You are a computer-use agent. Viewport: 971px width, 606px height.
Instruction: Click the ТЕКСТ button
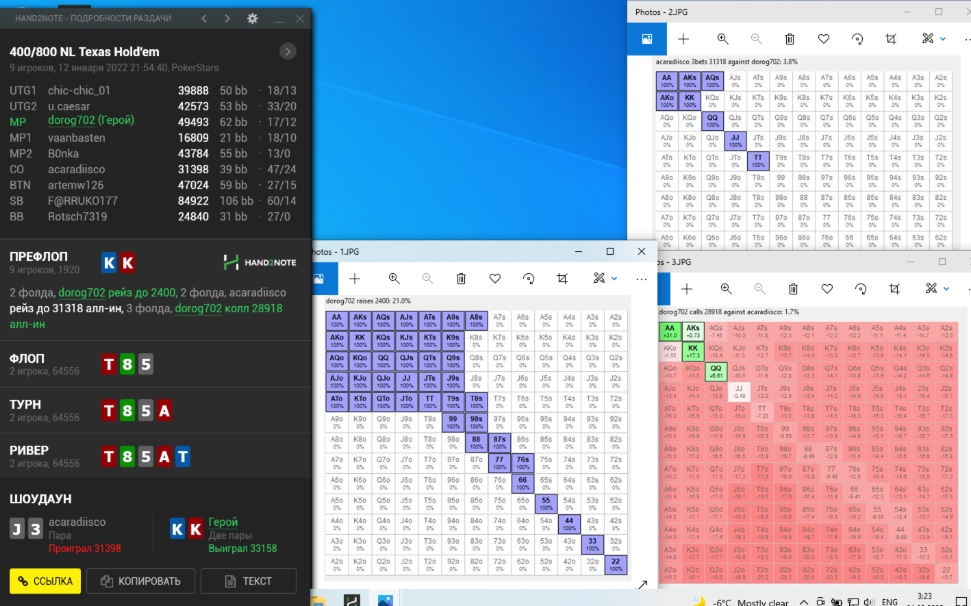[x=248, y=581]
